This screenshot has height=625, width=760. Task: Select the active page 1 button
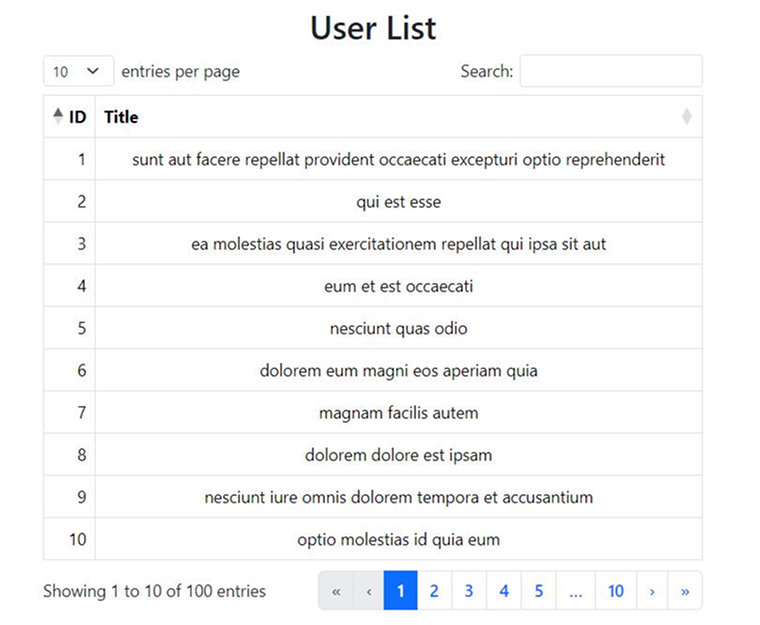[x=399, y=591]
